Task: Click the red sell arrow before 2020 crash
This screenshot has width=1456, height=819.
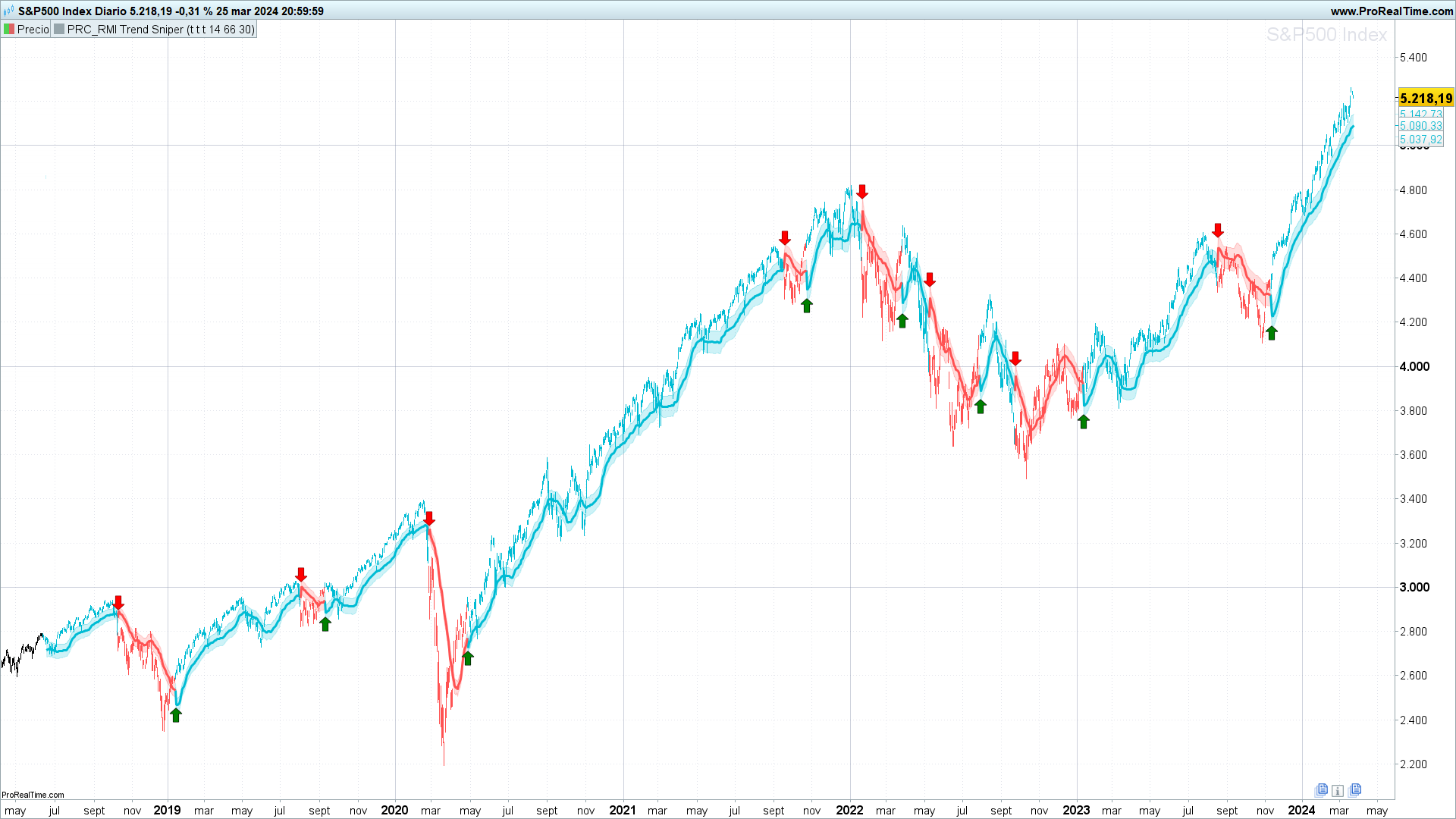Action: click(x=429, y=519)
